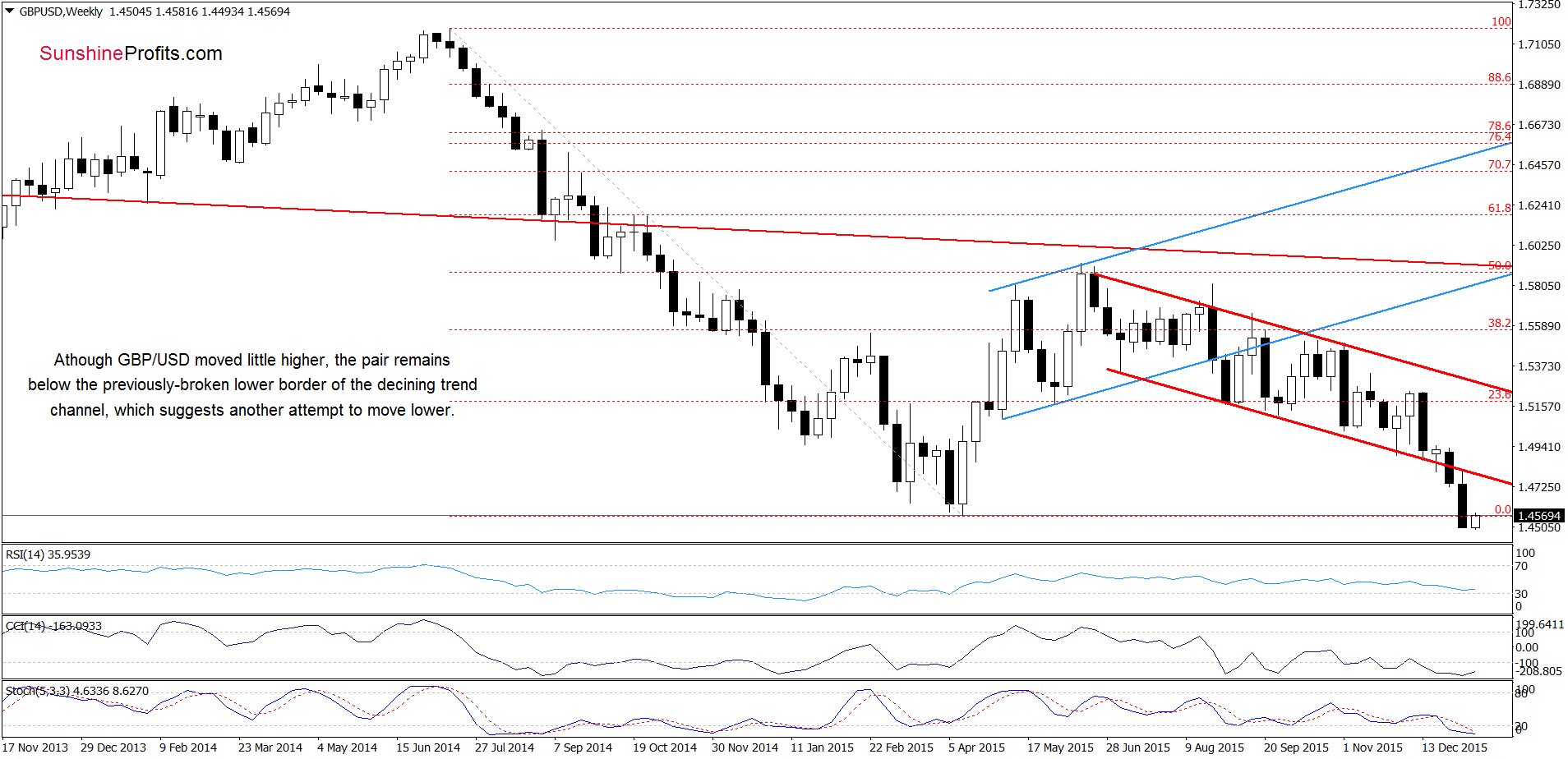Screen dimensions: 1568x759
Task: Click the 0.0 Fibonacci level label
Action: coord(1503,510)
